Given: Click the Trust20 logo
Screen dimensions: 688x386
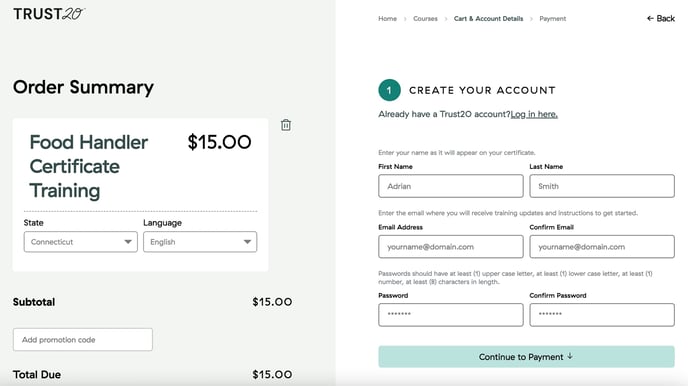Looking at the screenshot, I should point(49,14).
